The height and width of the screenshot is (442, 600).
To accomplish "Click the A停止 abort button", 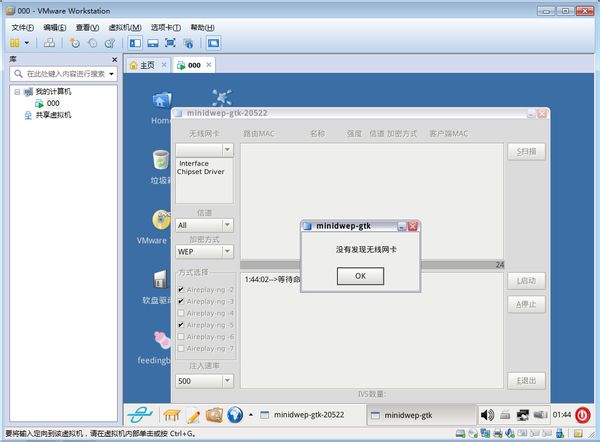I will (527, 304).
